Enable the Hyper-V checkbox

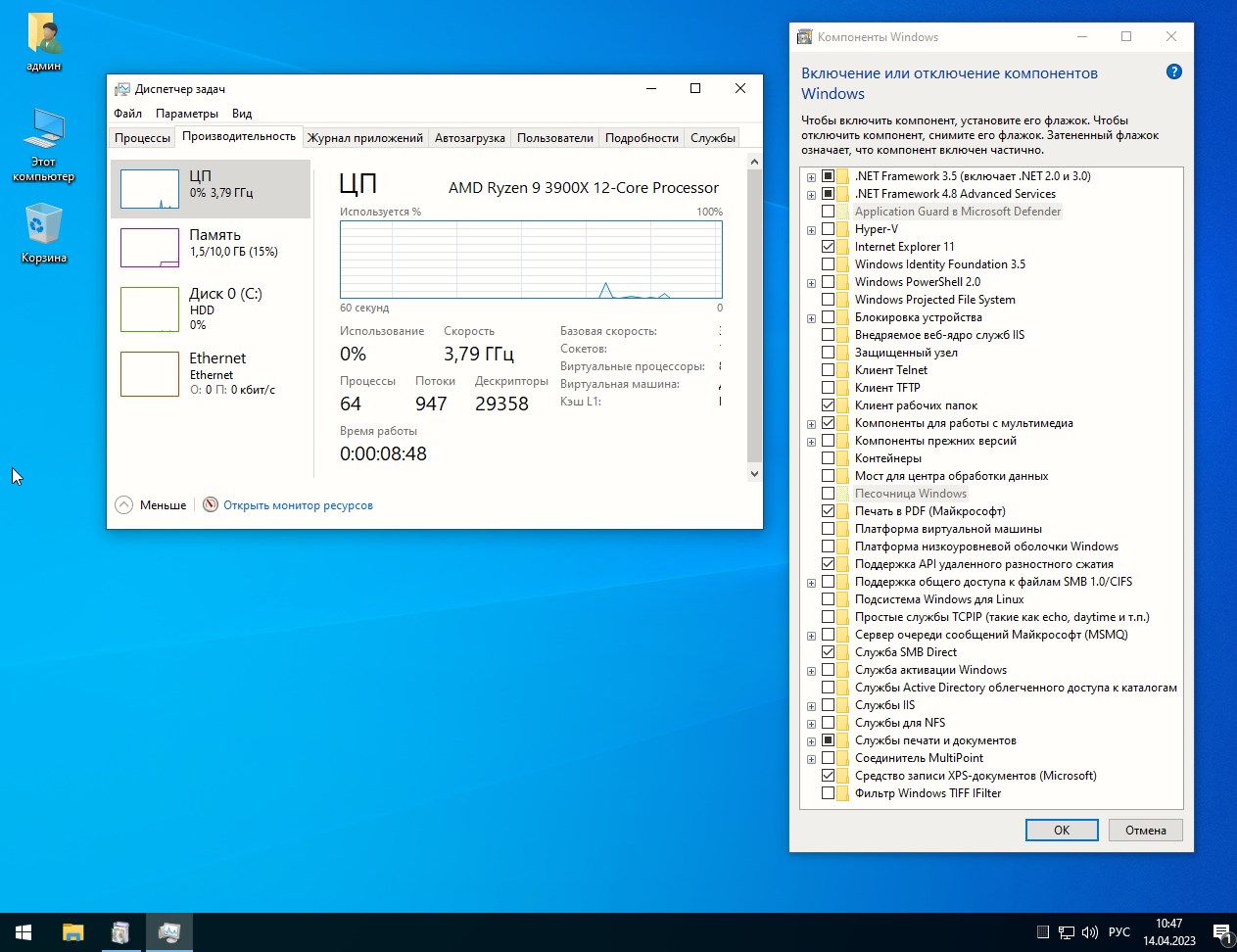[828, 229]
